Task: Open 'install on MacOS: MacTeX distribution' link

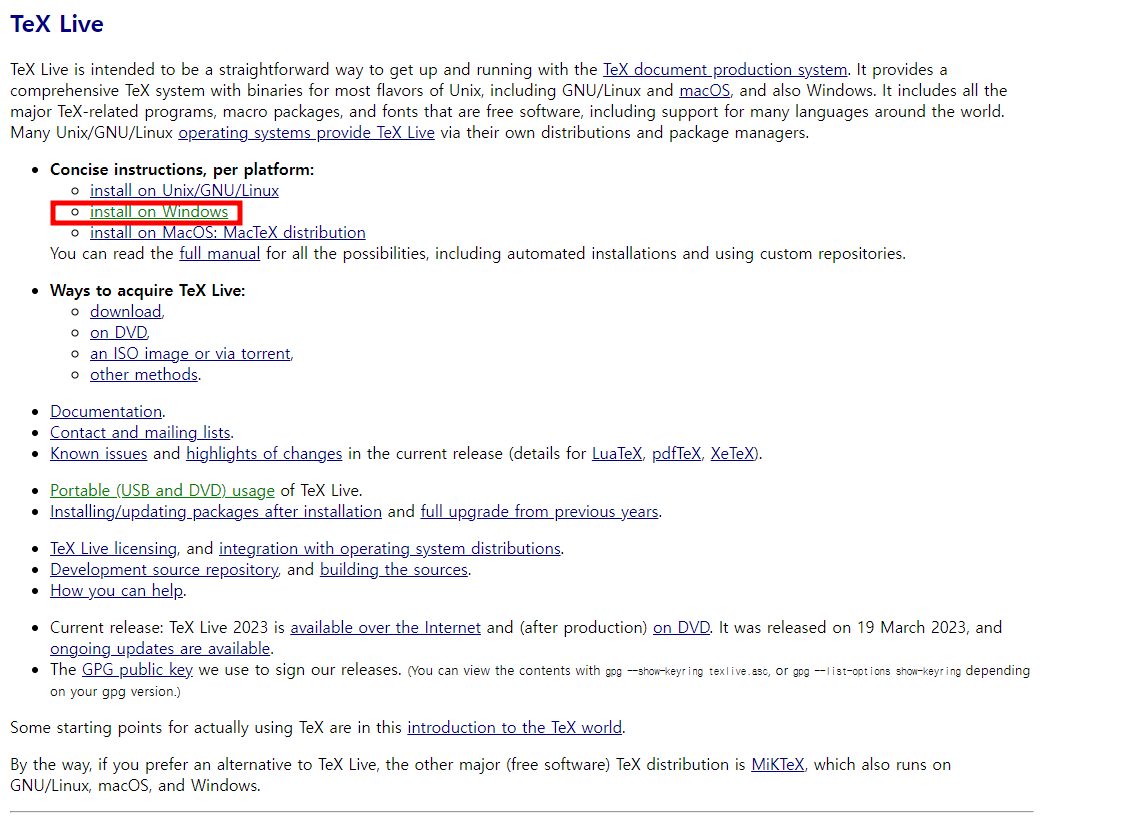Action: tap(228, 233)
